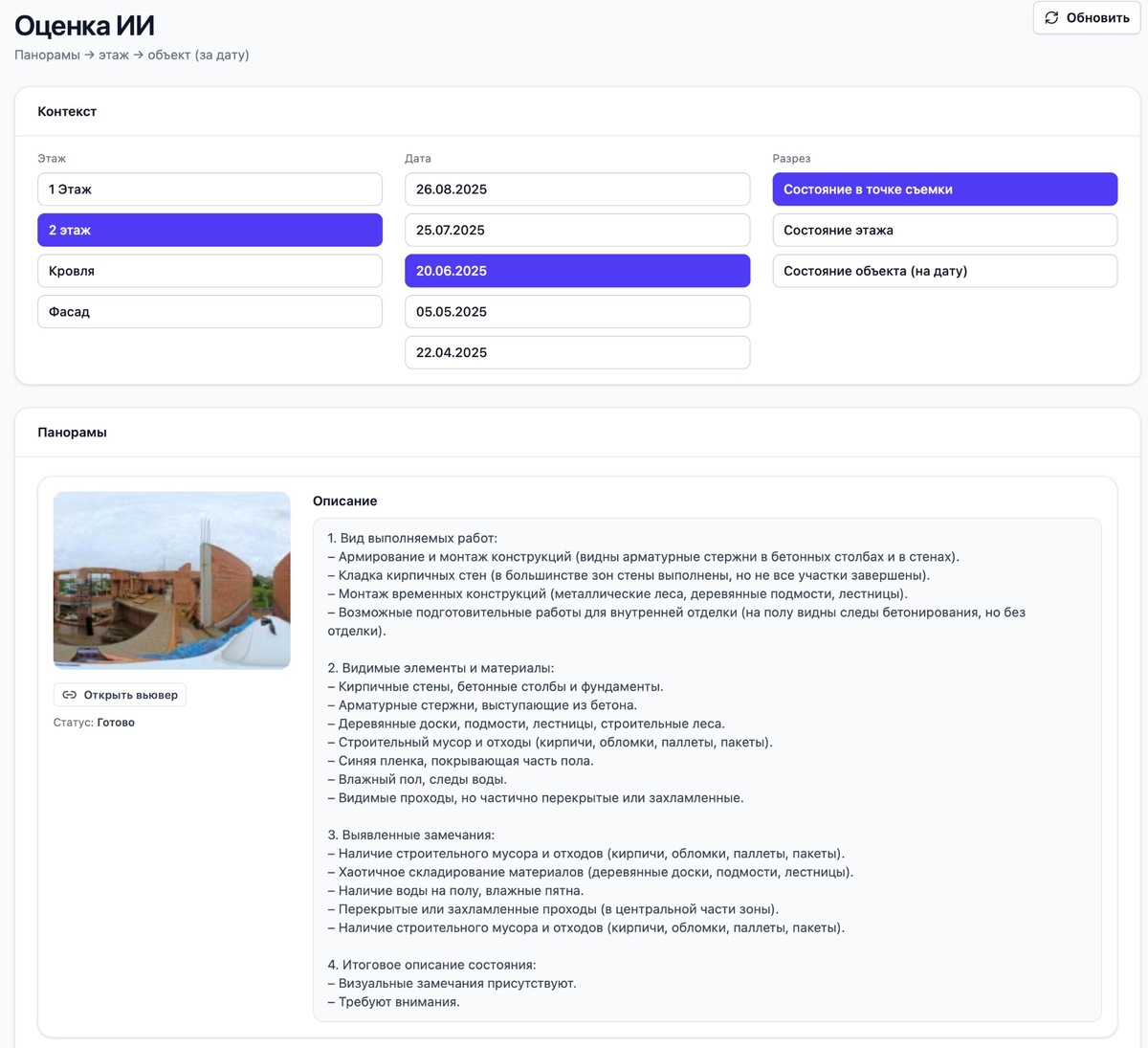Click the line '4. Итоговое описание состояния:'
1148x1048 pixels.
[431, 965]
